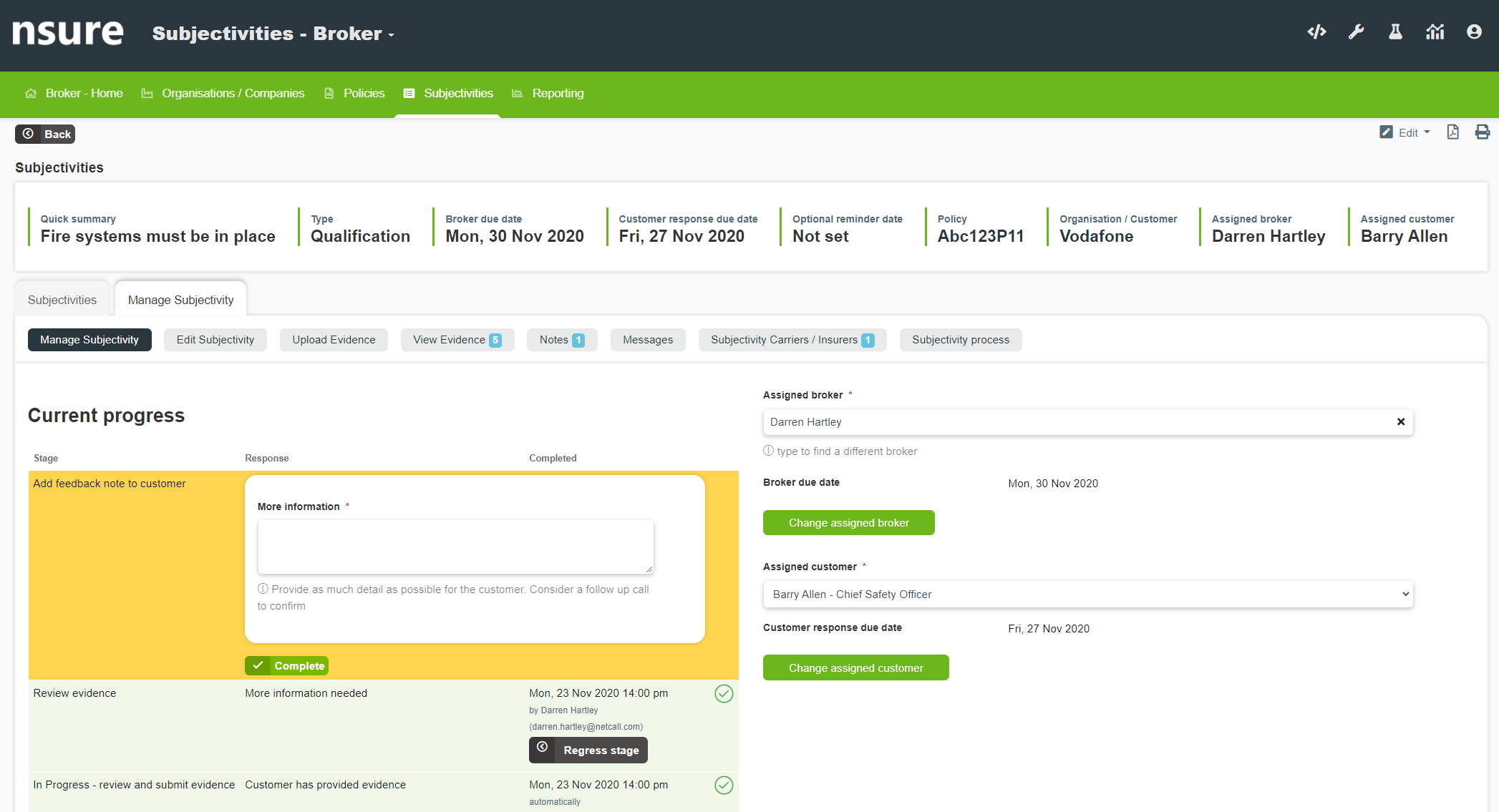
Task: Click the code brackets icon in header
Action: coord(1316,31)
